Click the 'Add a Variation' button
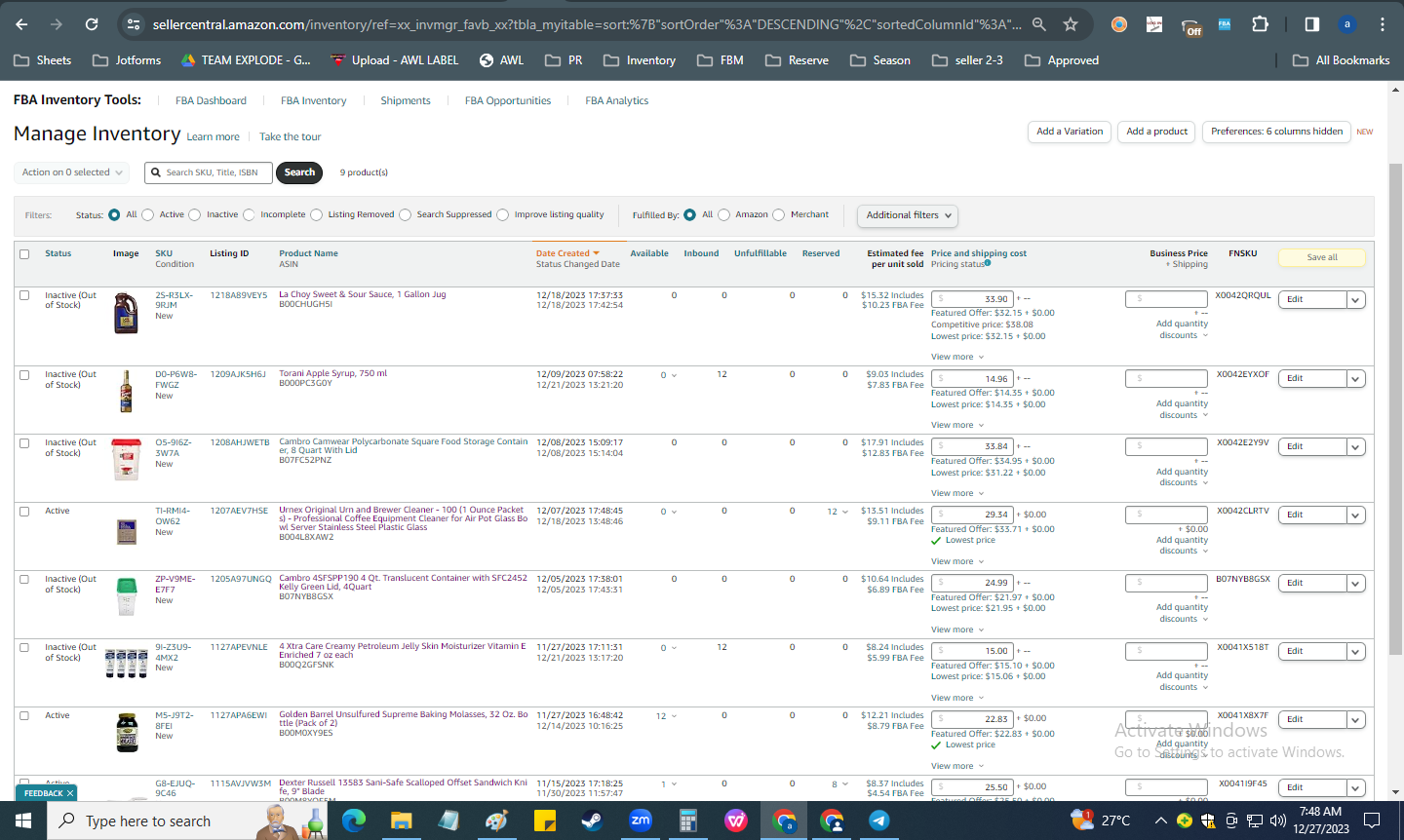 (1070, 132)
